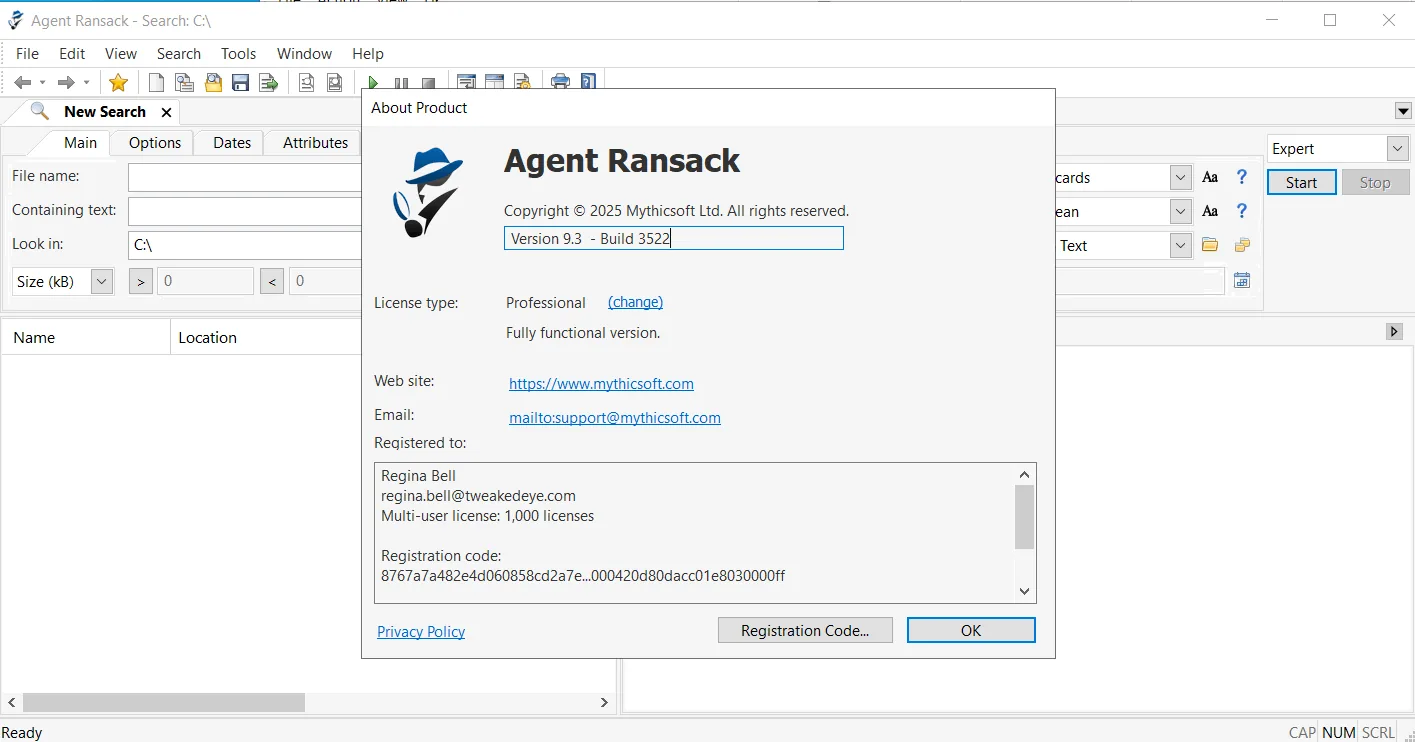This screenshot has height=742, width=1415.
Task: Toggle the Aa case option for File name
Action: 1210,177
